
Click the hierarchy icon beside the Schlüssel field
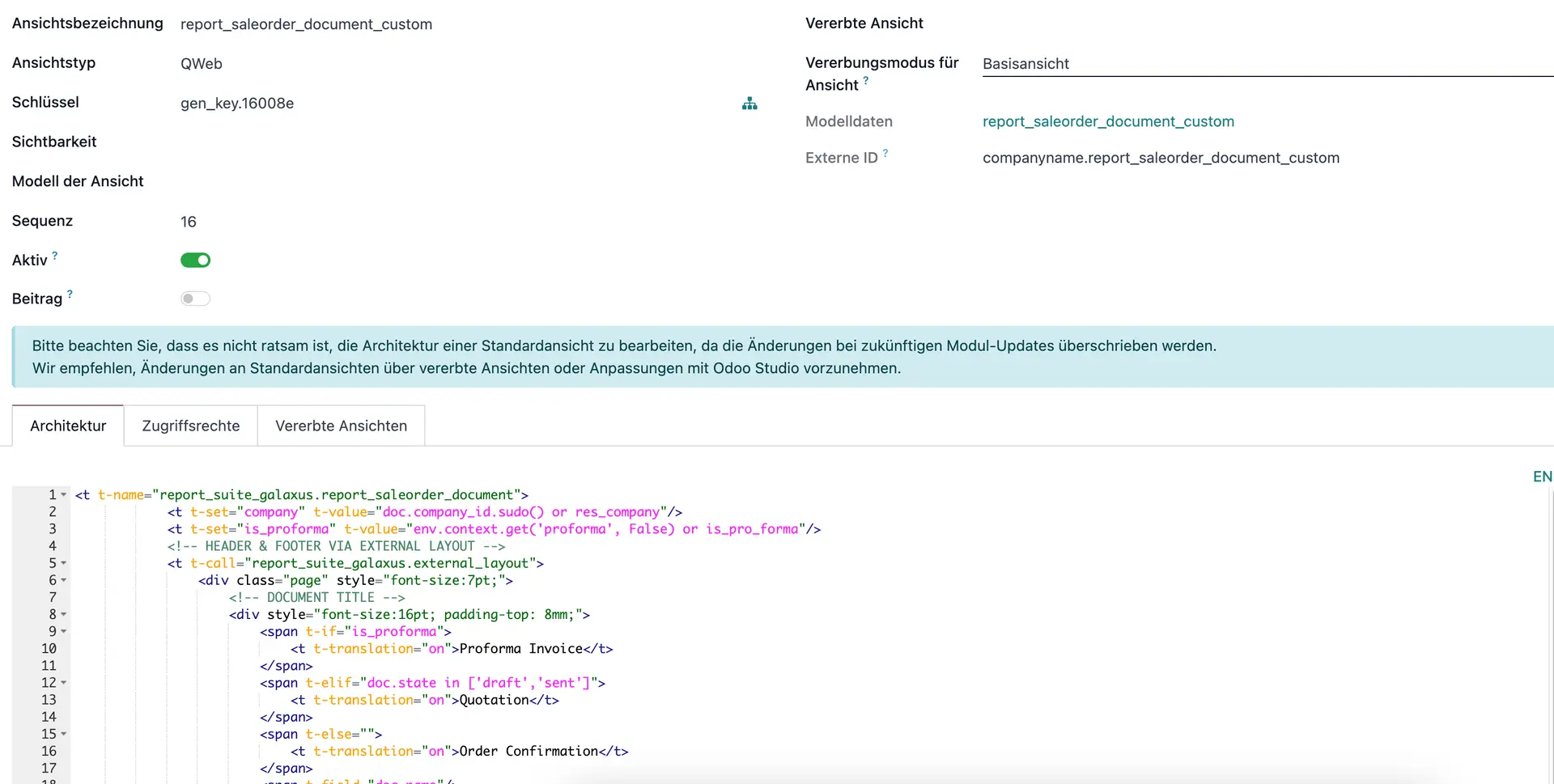(749, 104)
